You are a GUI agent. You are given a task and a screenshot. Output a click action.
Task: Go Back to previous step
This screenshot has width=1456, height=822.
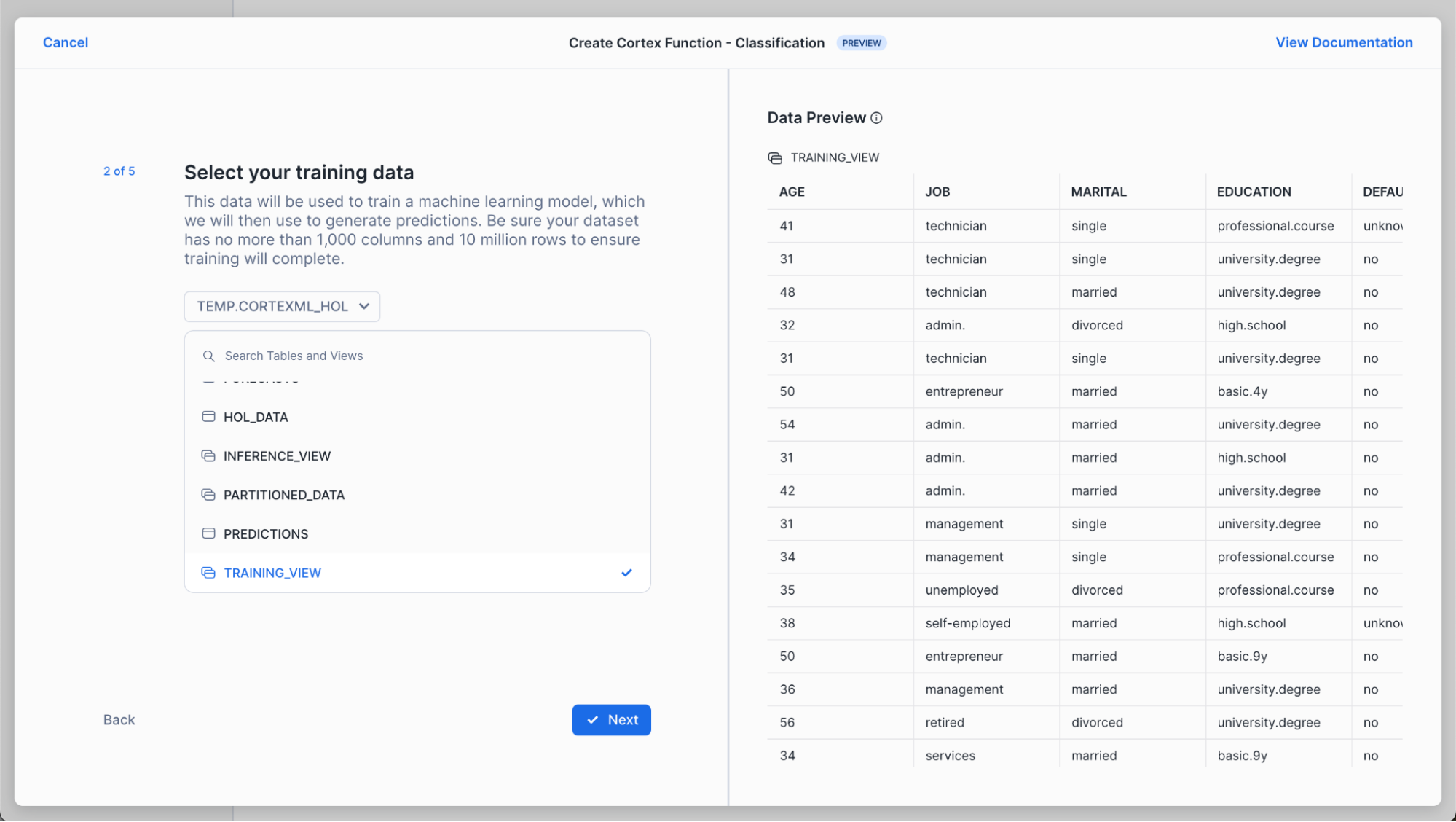(x=119, y=720)
